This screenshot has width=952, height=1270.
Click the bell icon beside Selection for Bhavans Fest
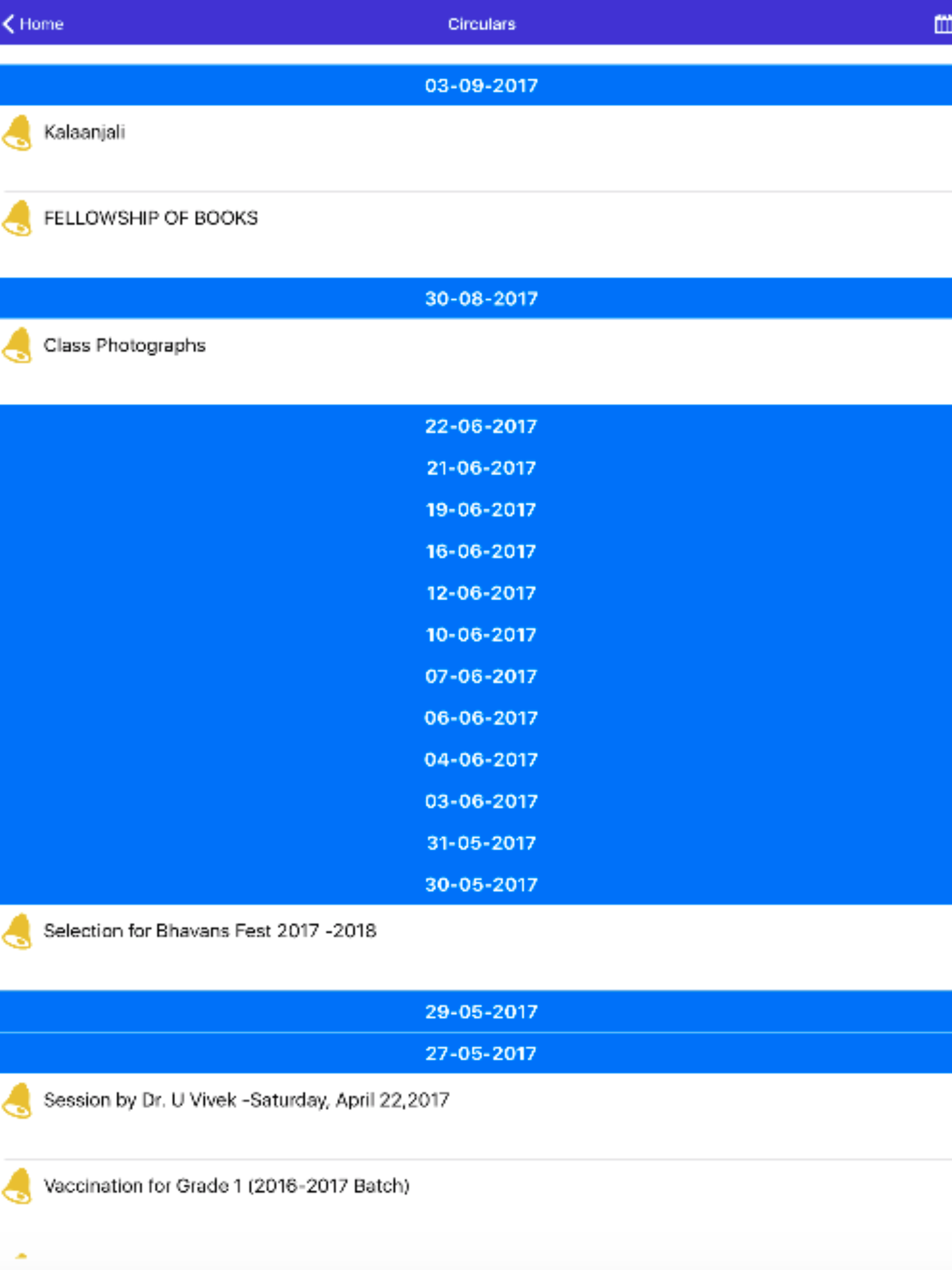[x=17, y=931]
